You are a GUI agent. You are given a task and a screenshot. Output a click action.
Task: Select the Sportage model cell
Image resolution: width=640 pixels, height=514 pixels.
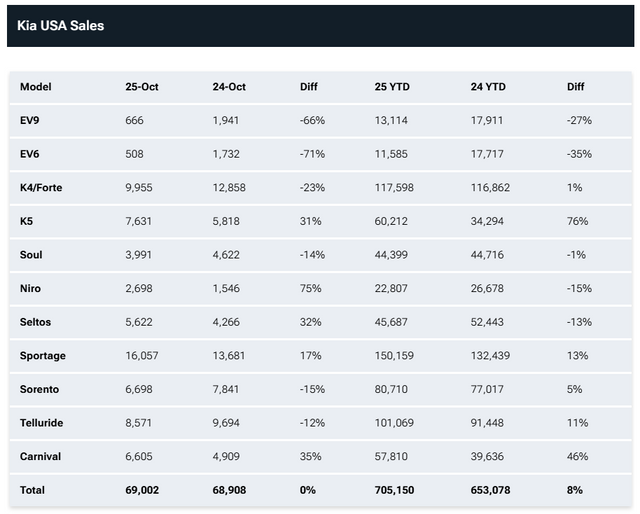pos(43,356)
